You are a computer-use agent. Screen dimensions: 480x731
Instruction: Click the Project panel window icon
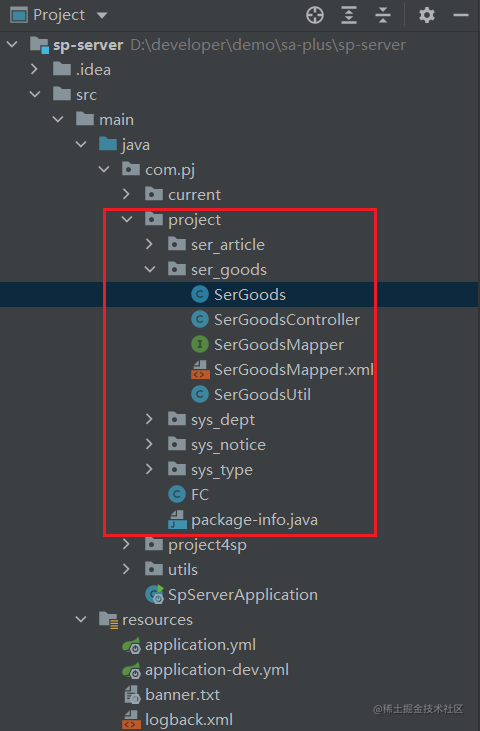[19, 15]
